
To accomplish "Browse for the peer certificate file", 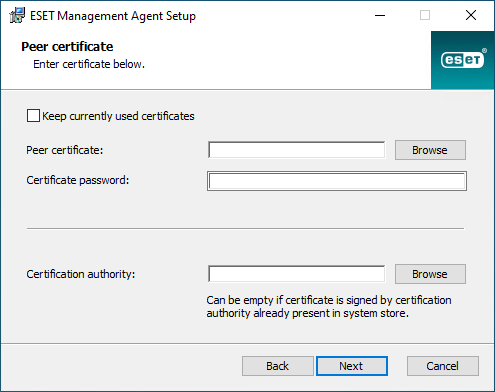I will click(x=430, y=150).
